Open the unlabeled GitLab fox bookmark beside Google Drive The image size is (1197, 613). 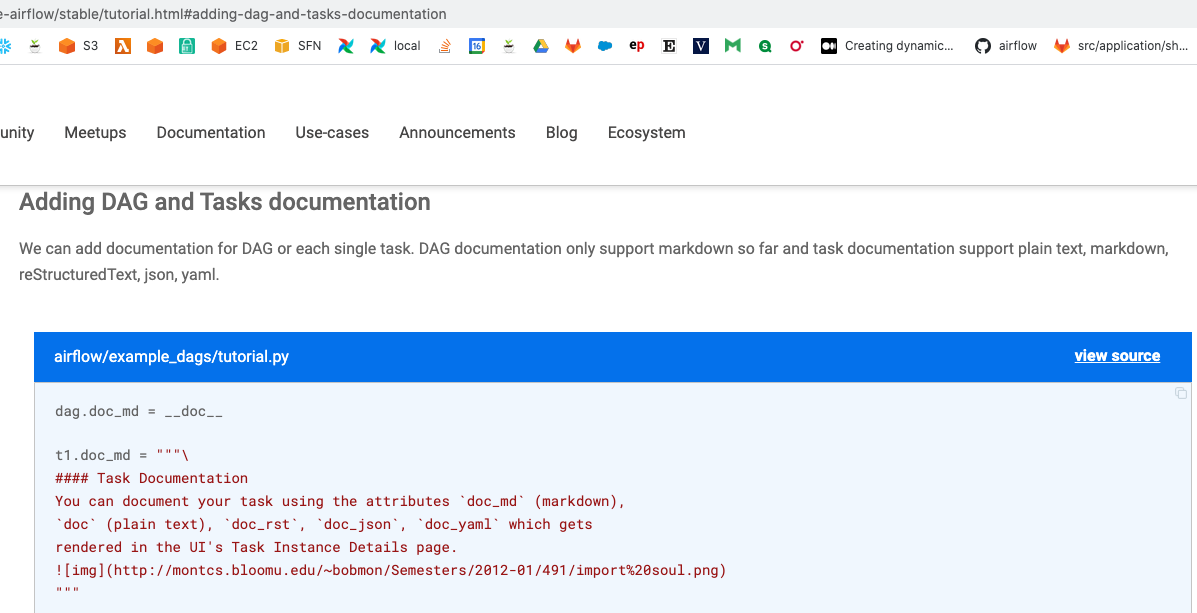(573, 46)
